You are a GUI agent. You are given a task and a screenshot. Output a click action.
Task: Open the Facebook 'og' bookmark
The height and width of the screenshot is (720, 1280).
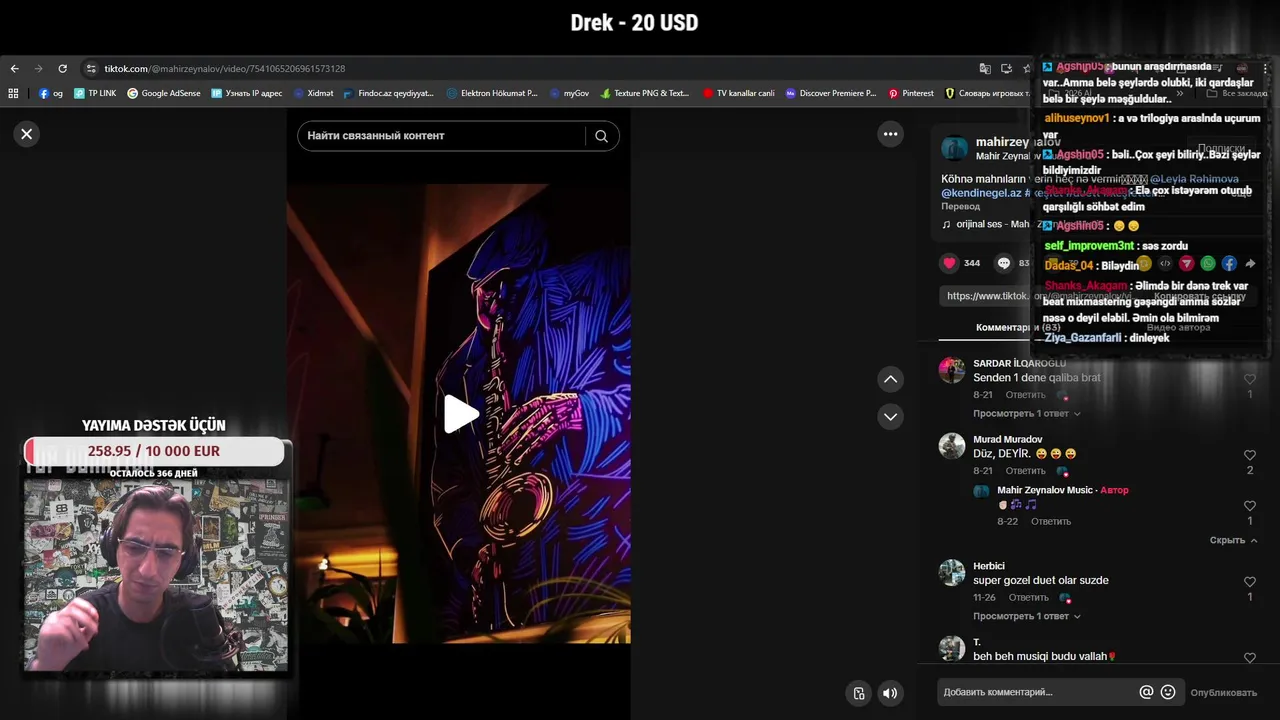tap(51, 93)
